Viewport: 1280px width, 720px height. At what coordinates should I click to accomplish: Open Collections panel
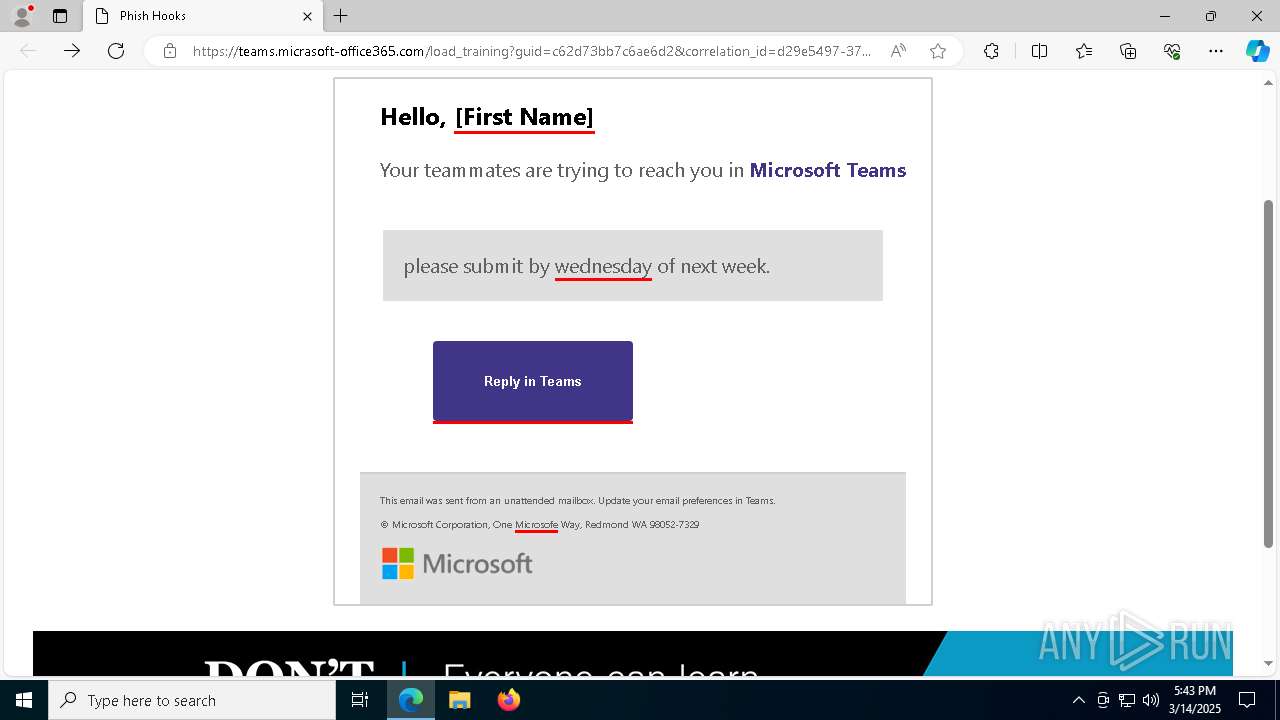click(1128, 51)
